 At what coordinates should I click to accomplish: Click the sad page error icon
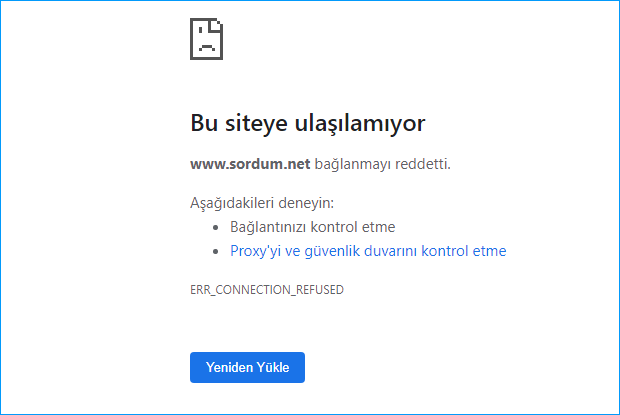[x=206, y=39]
